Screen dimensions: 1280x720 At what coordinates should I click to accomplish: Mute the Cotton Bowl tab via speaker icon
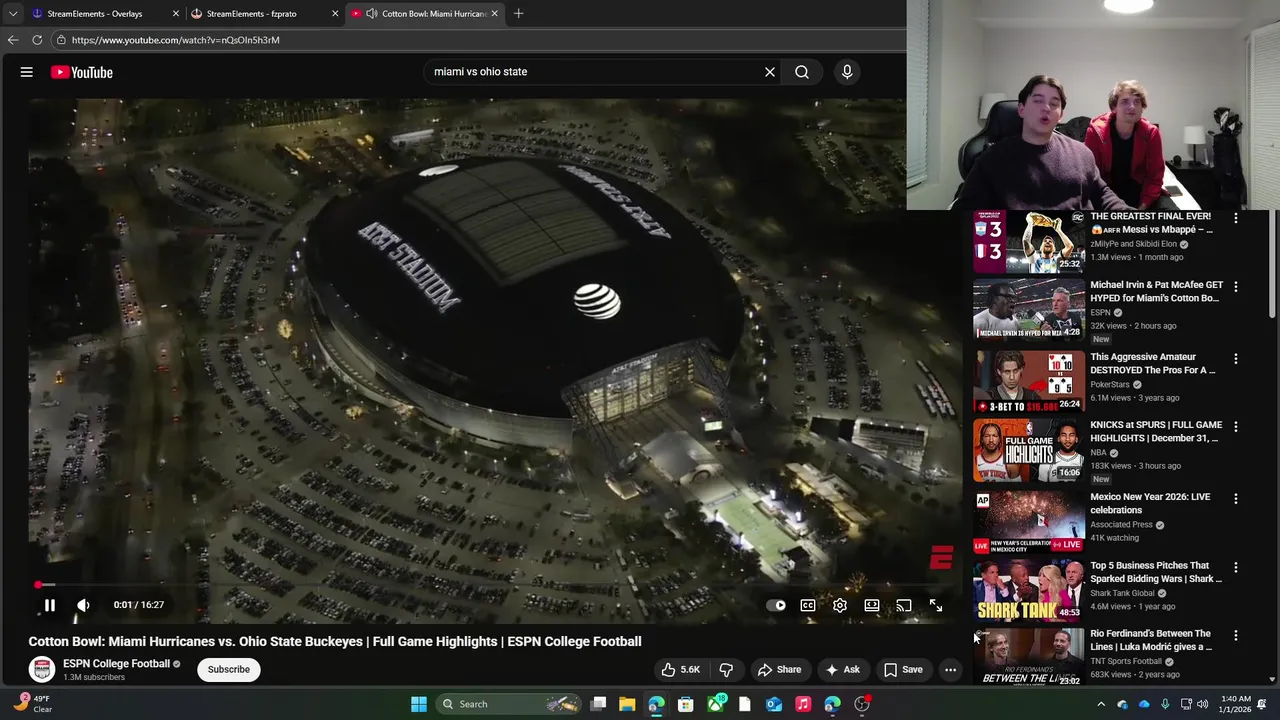371,14
